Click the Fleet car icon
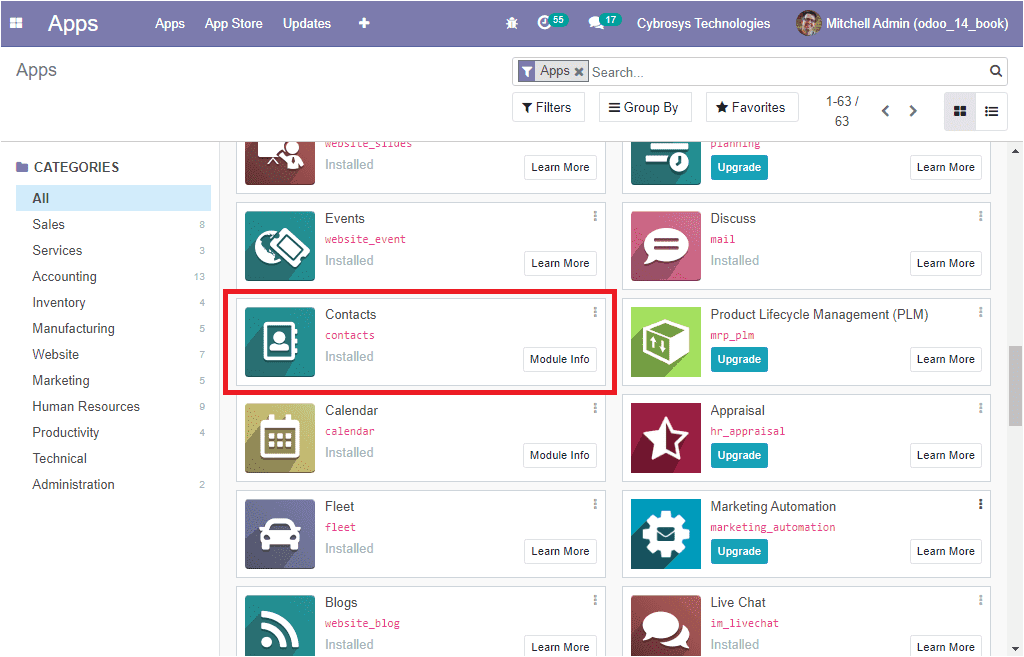1024x657 pixels. [280, 534]
